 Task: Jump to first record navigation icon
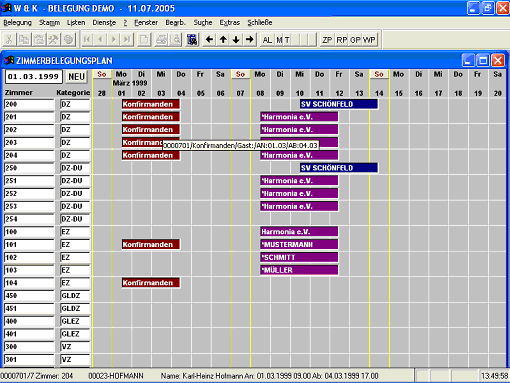point(87,40)
